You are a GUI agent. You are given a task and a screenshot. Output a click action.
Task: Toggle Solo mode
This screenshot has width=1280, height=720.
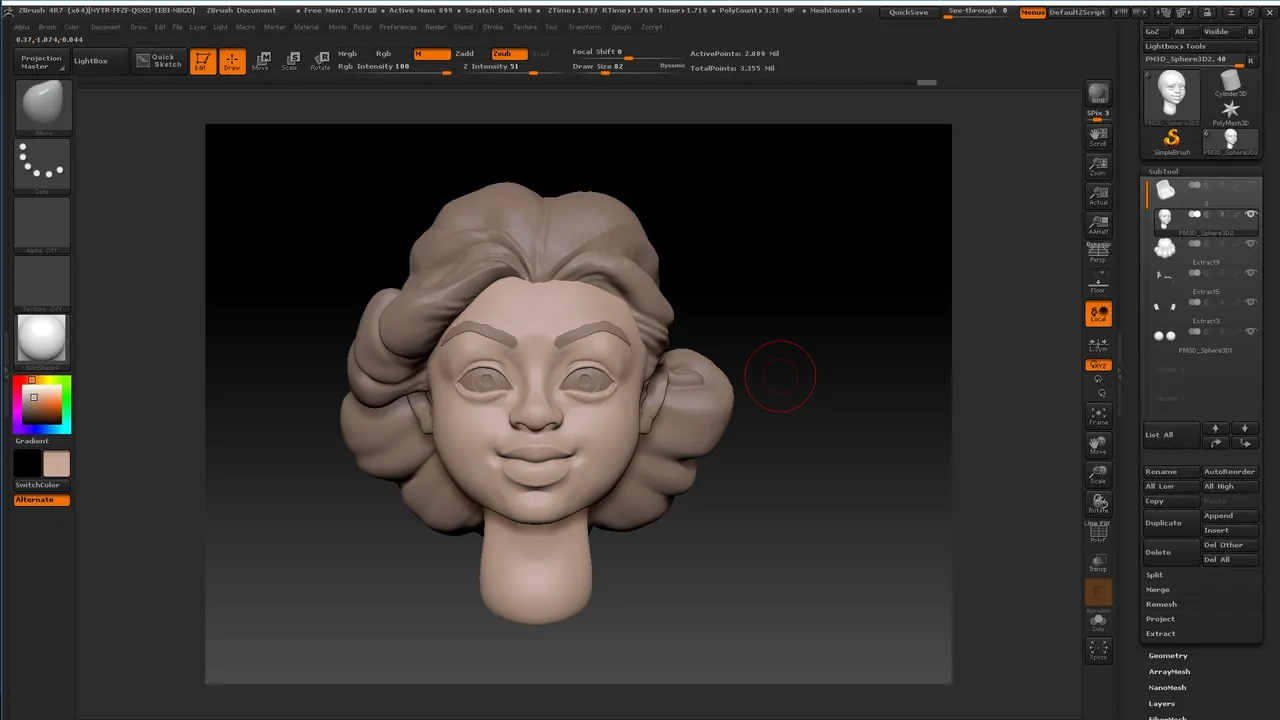(x=1098, y=622)
